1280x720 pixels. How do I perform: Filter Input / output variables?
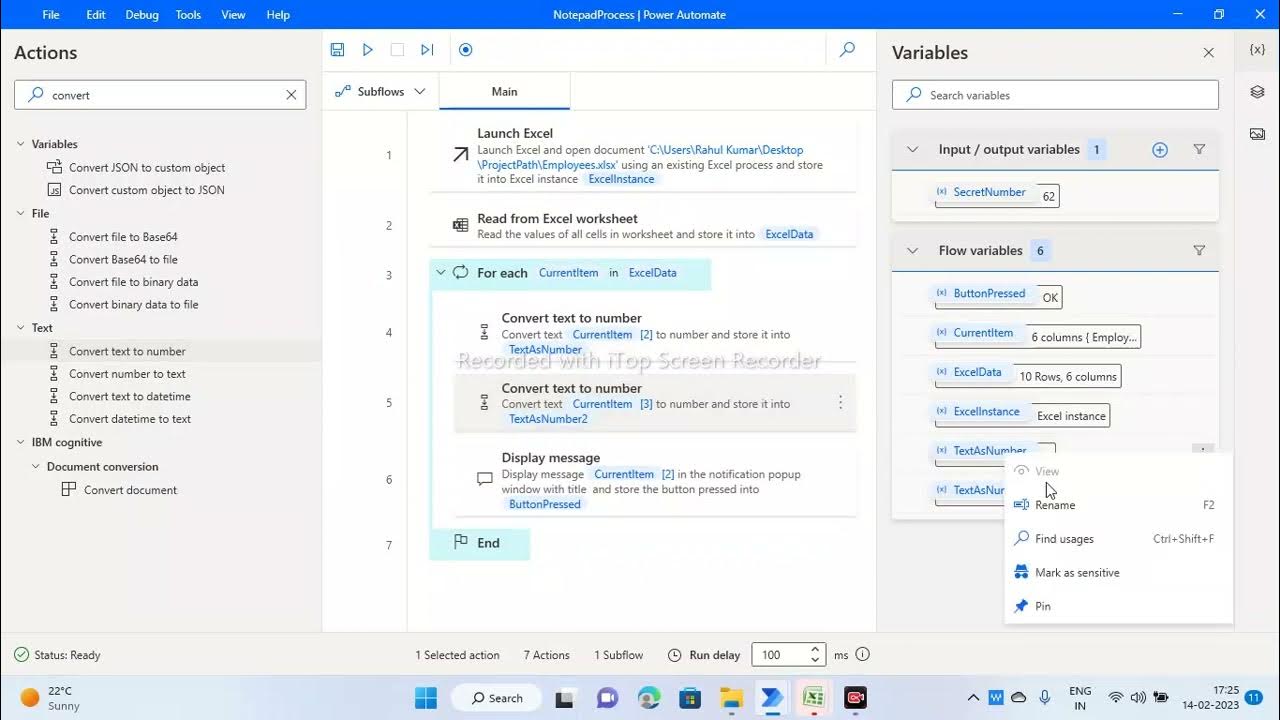click(1199, 150)
